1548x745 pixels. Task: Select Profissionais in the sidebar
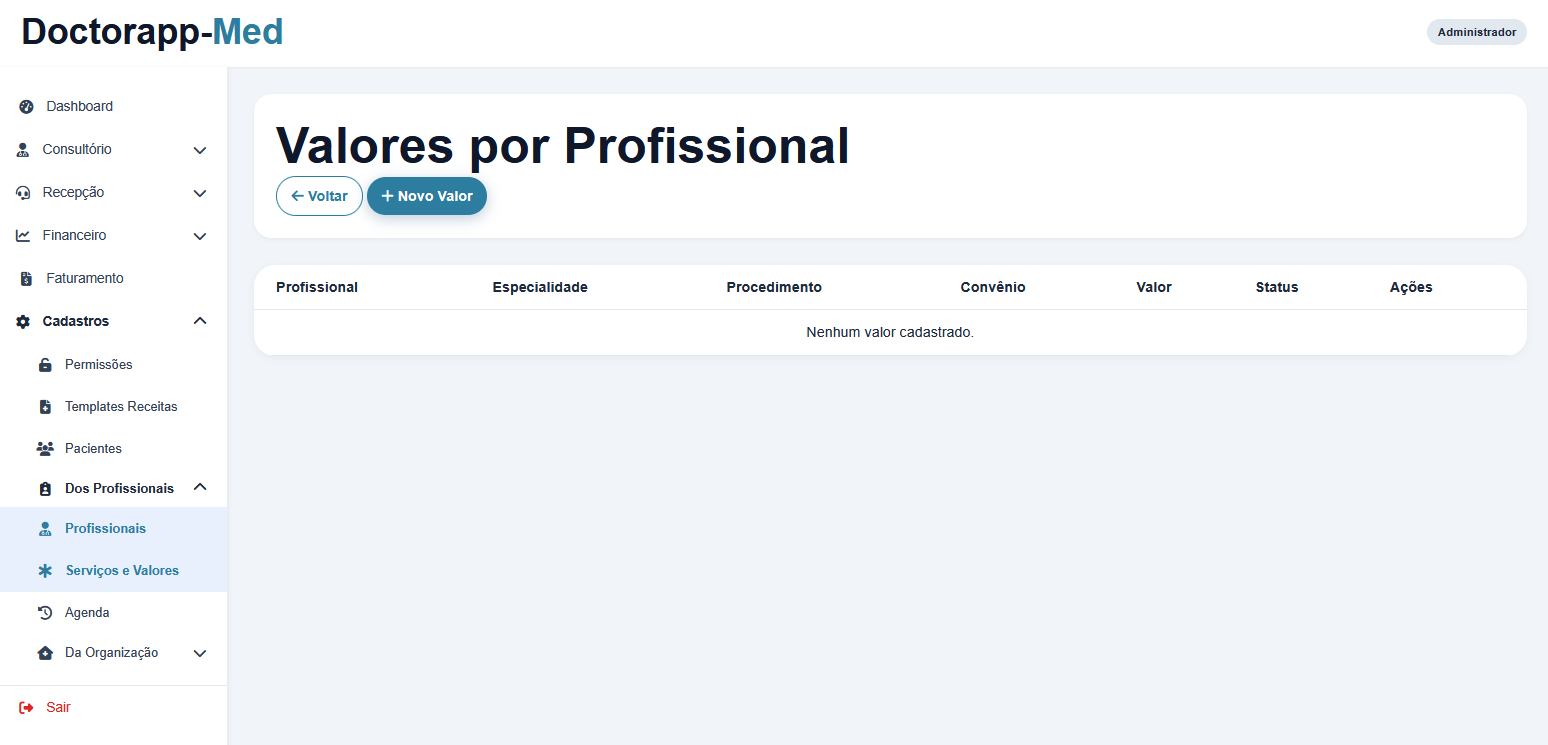114,528
